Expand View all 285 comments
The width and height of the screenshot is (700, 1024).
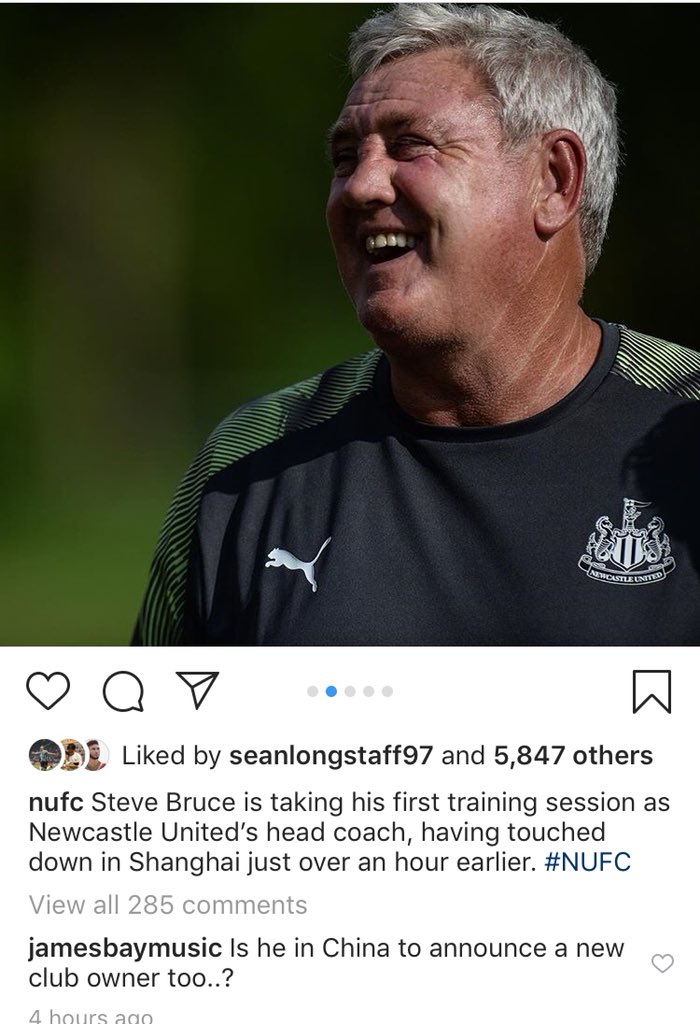click(x=168, y=904)
